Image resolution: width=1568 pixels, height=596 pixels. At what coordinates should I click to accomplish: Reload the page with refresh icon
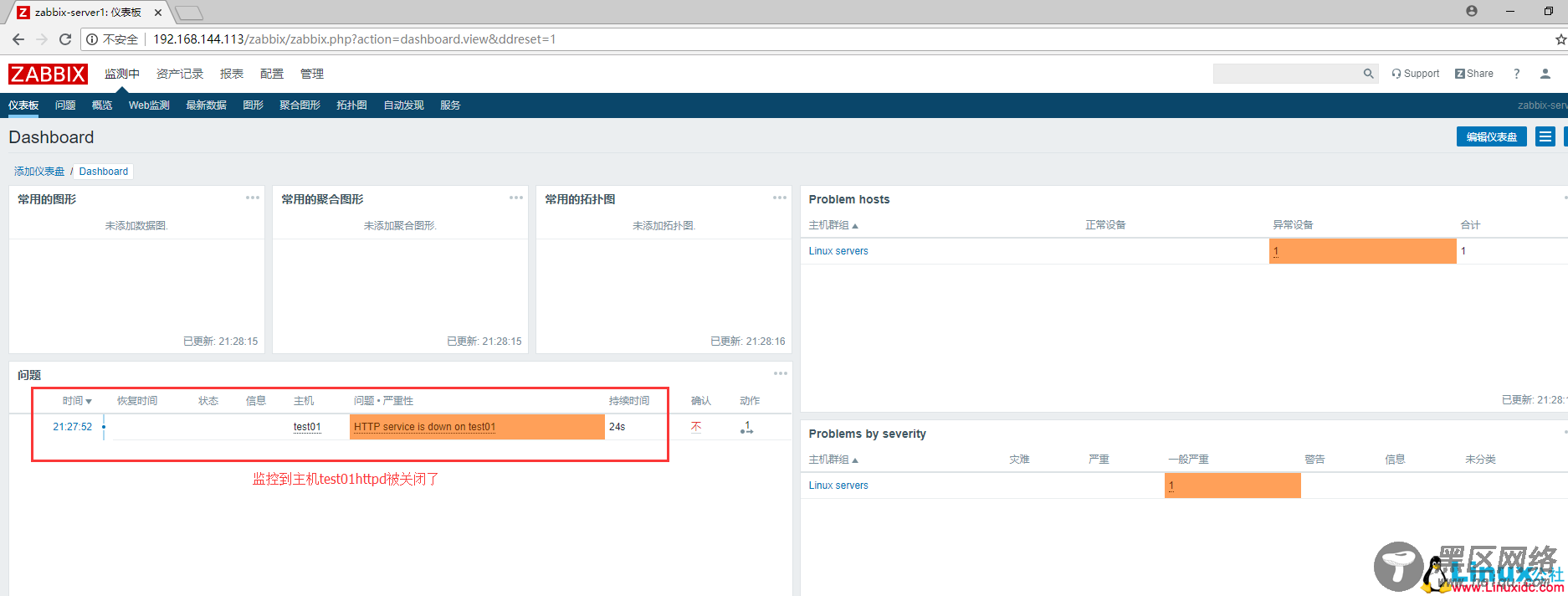click(65, 39)
